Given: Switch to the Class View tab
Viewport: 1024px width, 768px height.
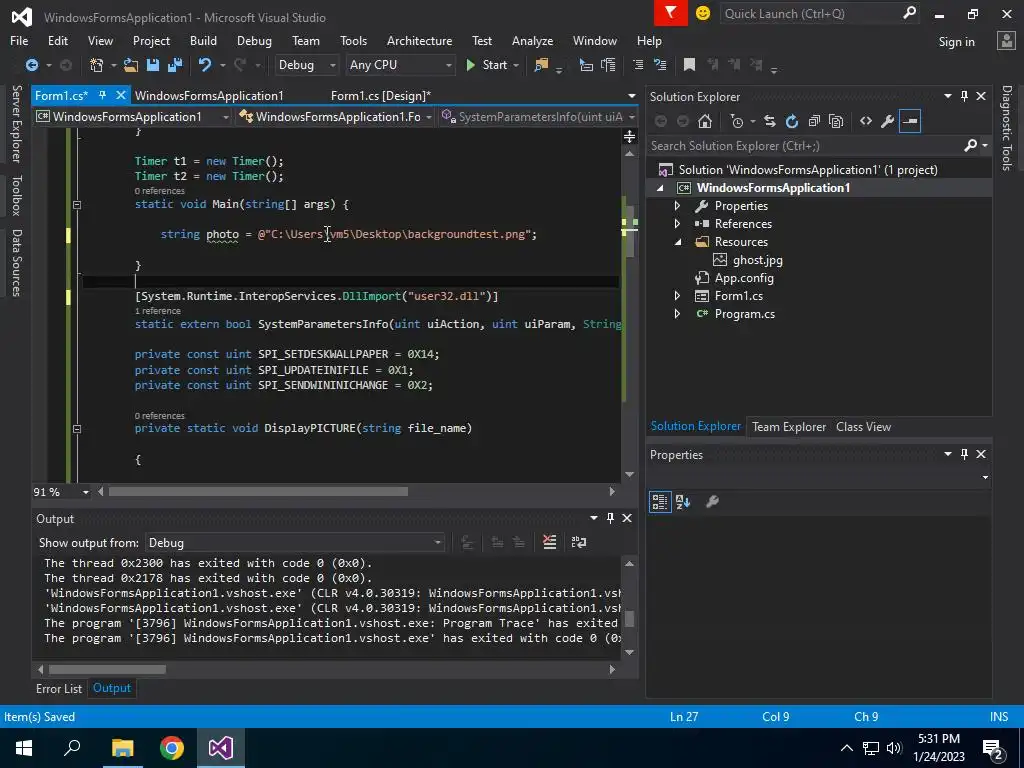Looking at the screenshot, I should point(863,426).
